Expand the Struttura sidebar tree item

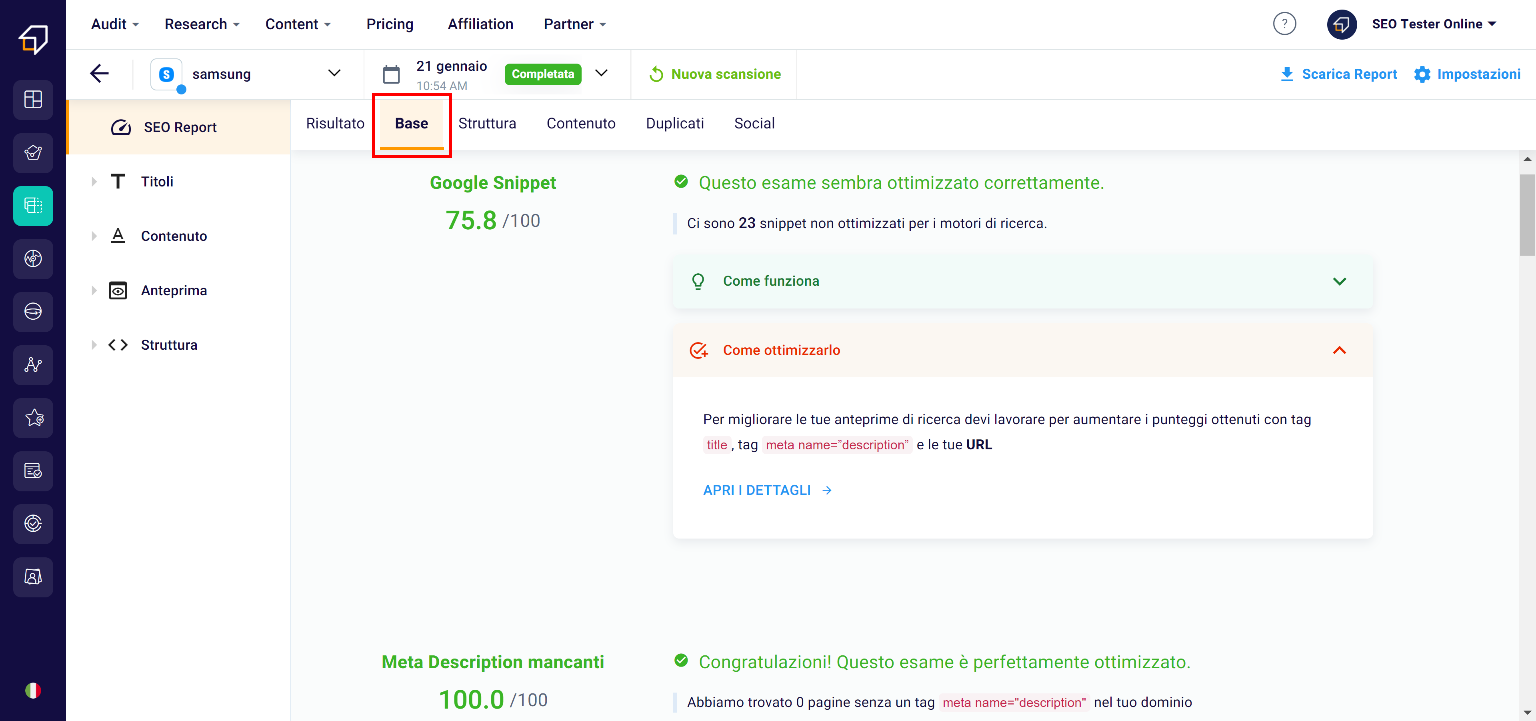coord(94,345)
